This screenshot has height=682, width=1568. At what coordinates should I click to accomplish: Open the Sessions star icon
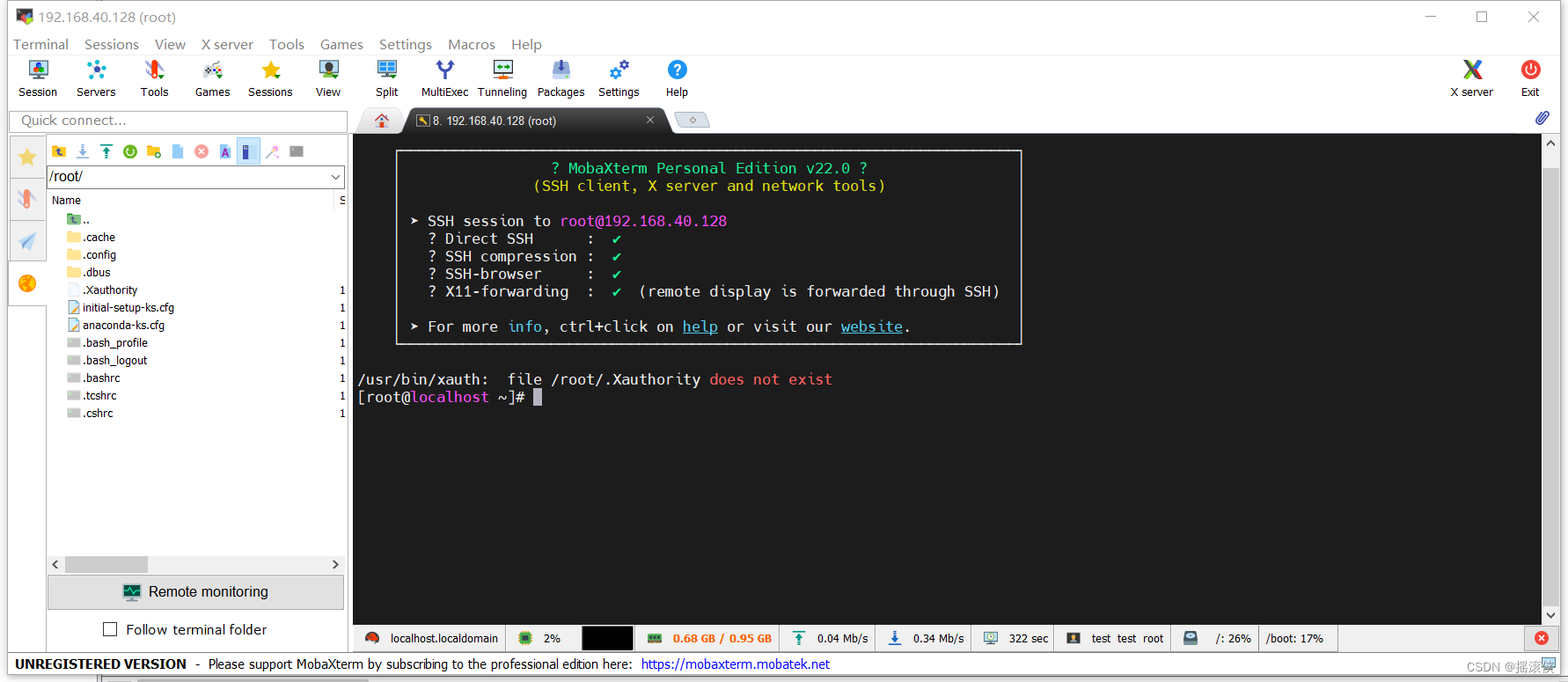[270, 78]
